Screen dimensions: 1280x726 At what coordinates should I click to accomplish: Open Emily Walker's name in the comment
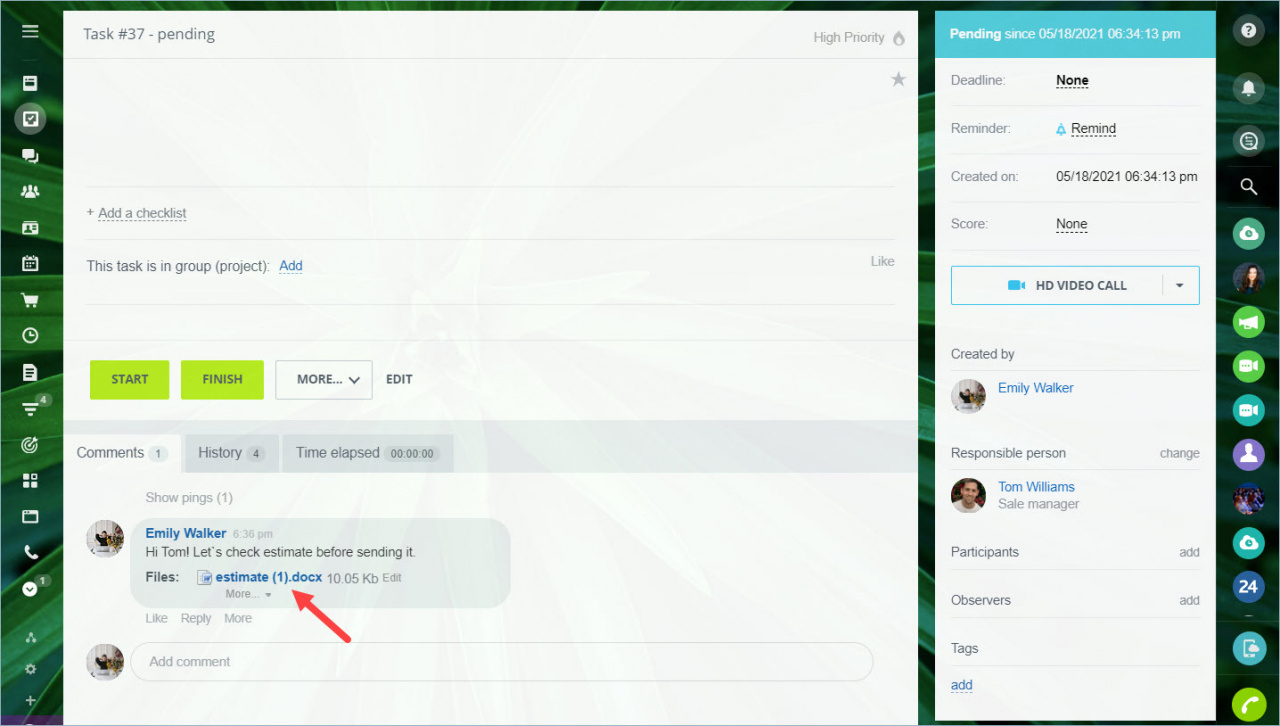pos(186,533)
